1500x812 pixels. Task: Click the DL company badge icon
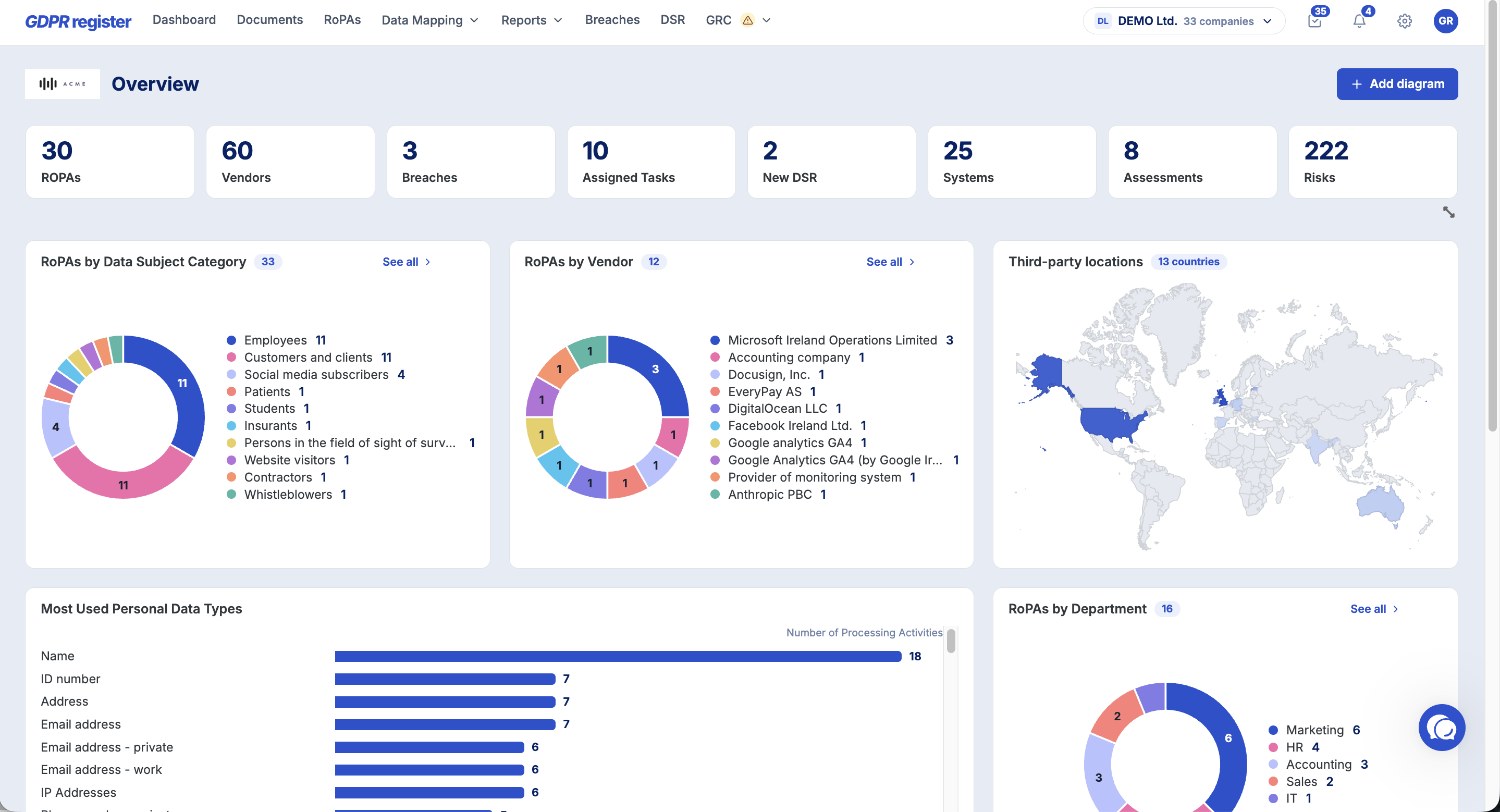1102,21
